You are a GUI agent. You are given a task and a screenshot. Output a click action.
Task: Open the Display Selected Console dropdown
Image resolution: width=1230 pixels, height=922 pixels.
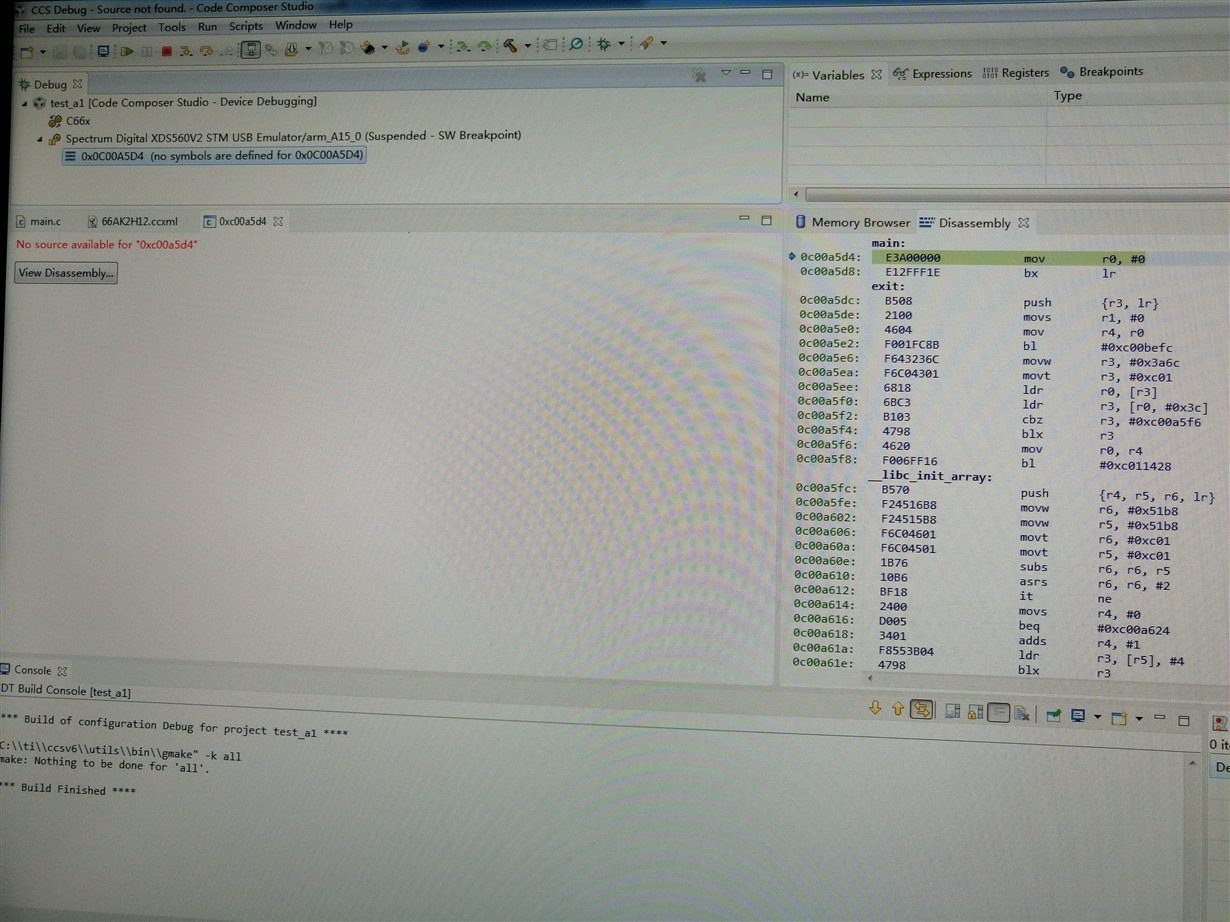[x=1098, y=717]
